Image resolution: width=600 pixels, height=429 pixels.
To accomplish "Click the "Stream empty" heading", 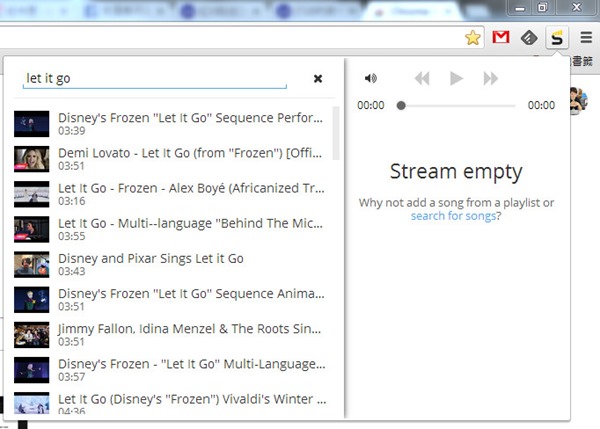I will pyautogui.click(x=456, y=172).
